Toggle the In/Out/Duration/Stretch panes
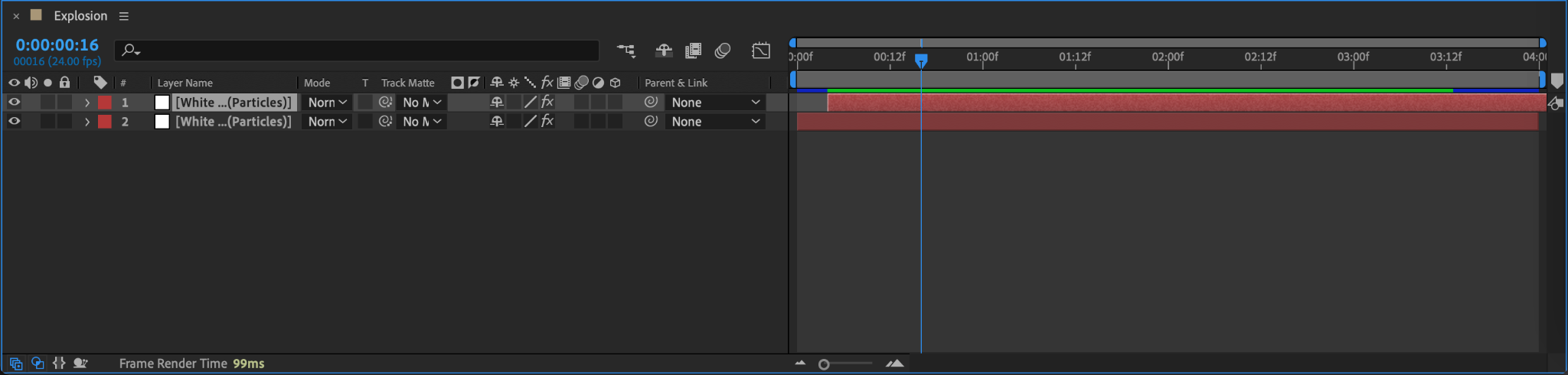1568x375 pixels. [x=59, y=364]
